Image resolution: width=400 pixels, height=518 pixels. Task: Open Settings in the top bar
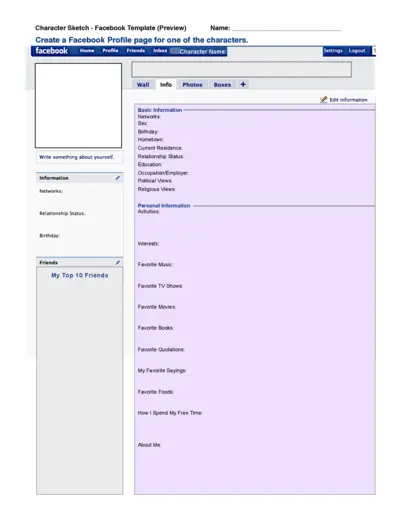[333, 51]
